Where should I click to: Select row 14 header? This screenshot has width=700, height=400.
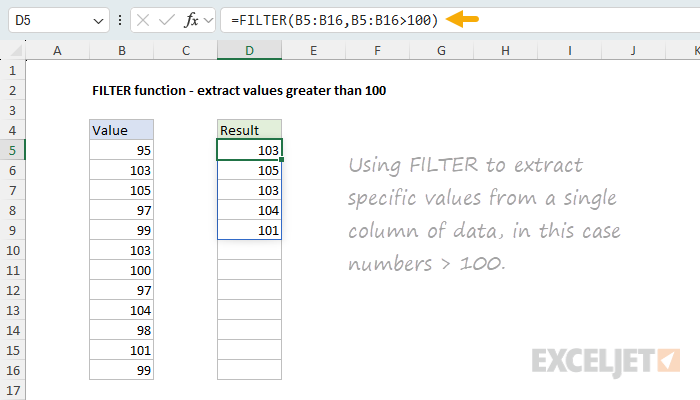12,330
